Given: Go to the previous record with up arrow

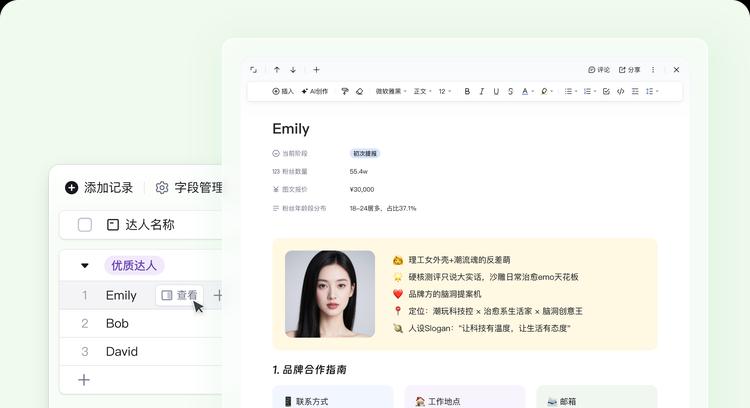Looking at the screenshot, I should coord(277,70).
